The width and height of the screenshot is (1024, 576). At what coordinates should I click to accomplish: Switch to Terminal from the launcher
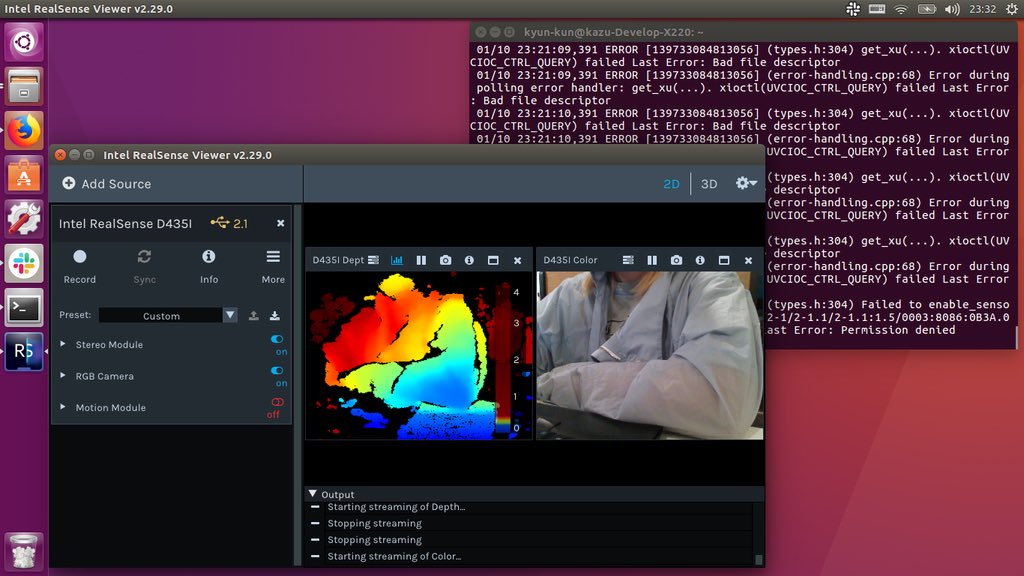click(x=24, y=308)
